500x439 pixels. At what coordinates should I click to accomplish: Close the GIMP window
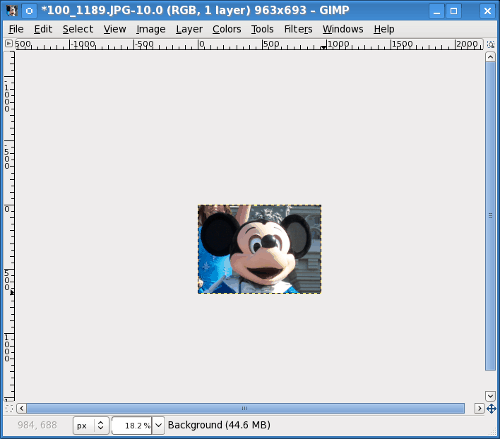tap(487, 11)
